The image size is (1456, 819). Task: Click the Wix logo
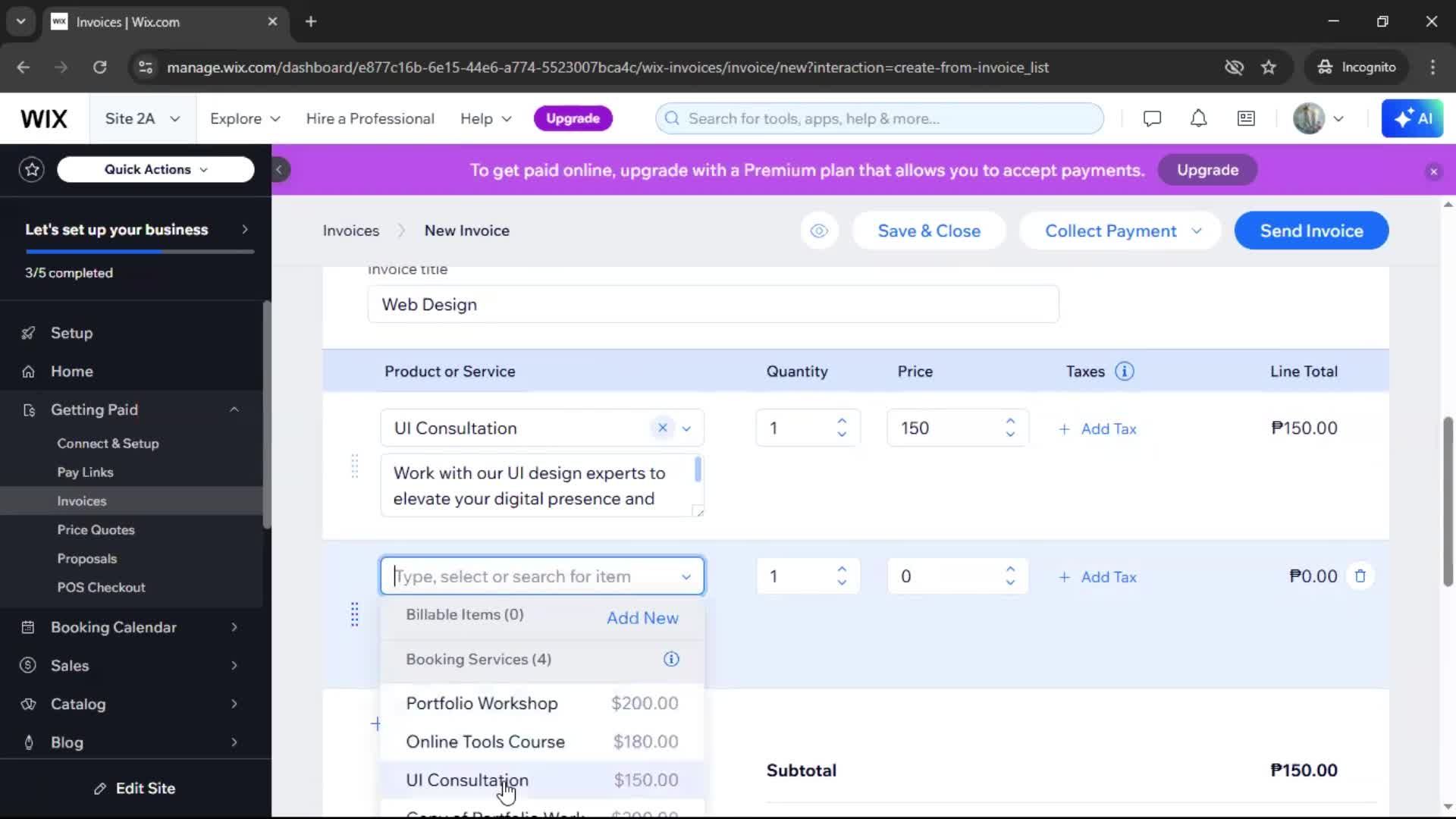(x=44, y=118)
